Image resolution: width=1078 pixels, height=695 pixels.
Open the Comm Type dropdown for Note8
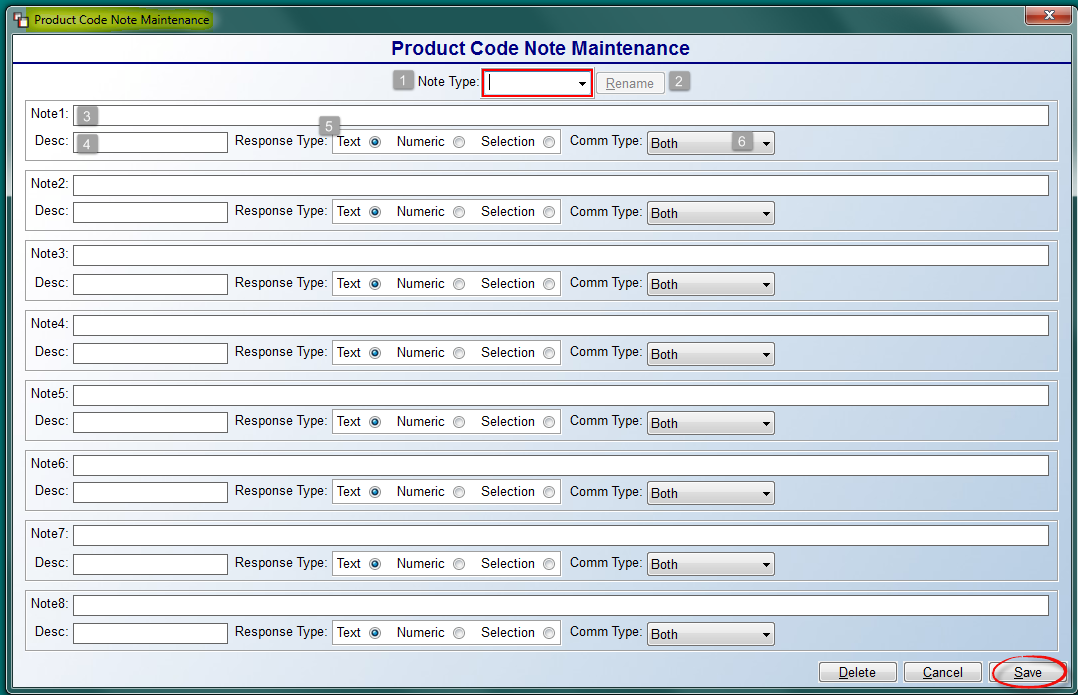(x=710, y=634)
